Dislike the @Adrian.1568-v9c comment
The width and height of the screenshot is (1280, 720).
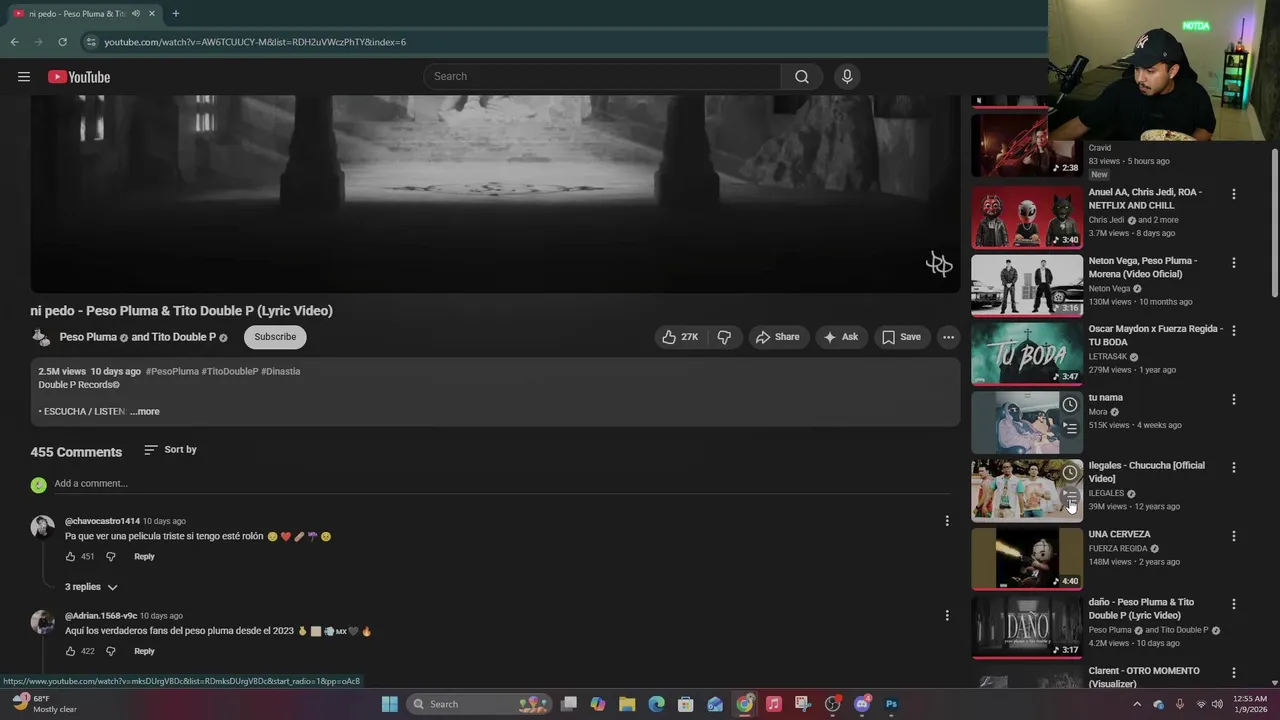[111, 652]
